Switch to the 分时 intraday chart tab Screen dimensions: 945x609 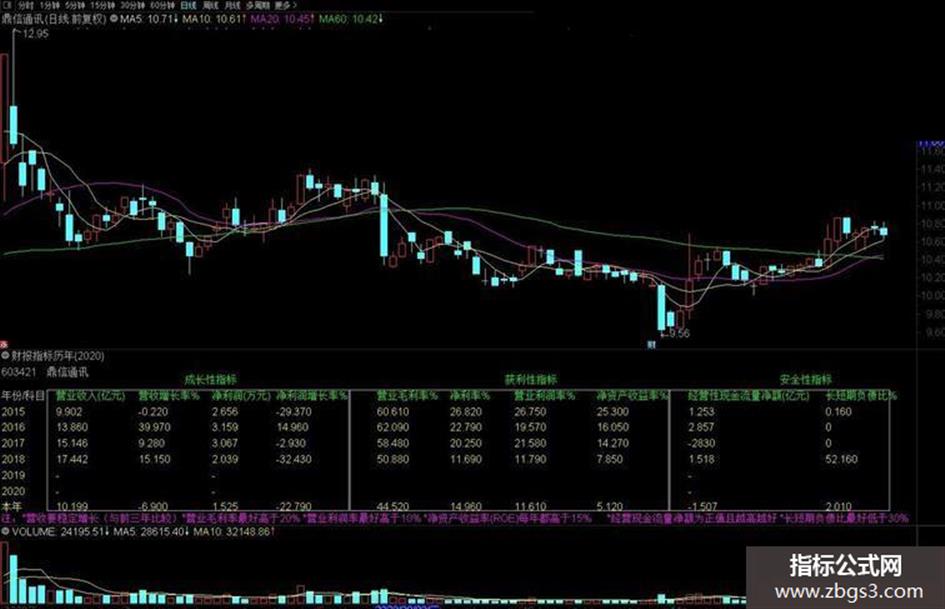[x=25, y=5]
